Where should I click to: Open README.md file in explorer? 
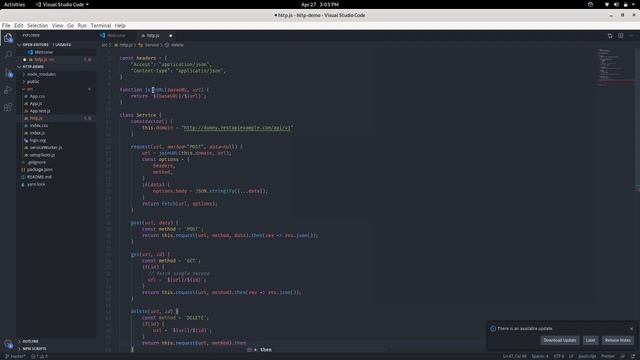coord(39,177)
